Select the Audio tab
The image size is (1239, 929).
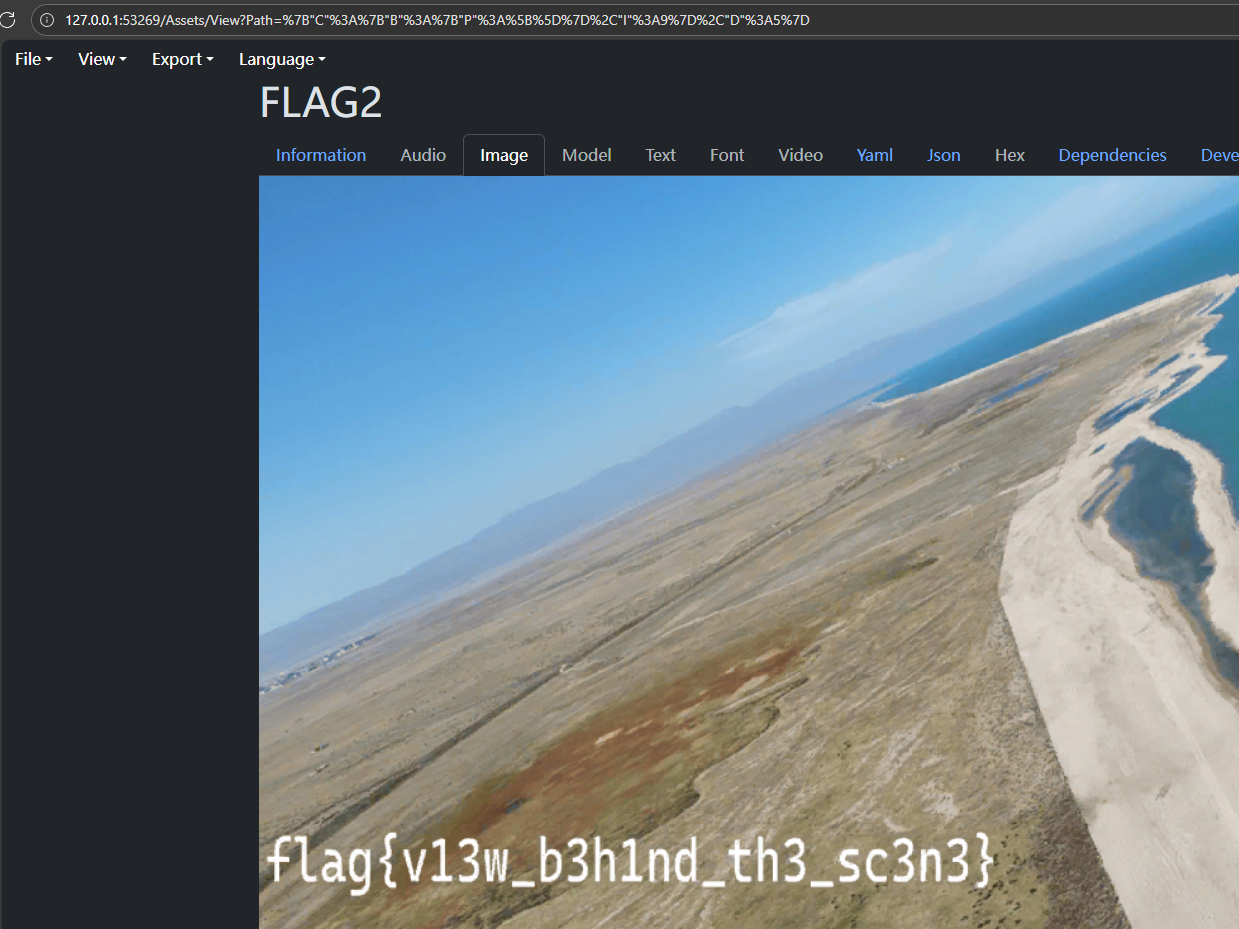tap(423, 155)
